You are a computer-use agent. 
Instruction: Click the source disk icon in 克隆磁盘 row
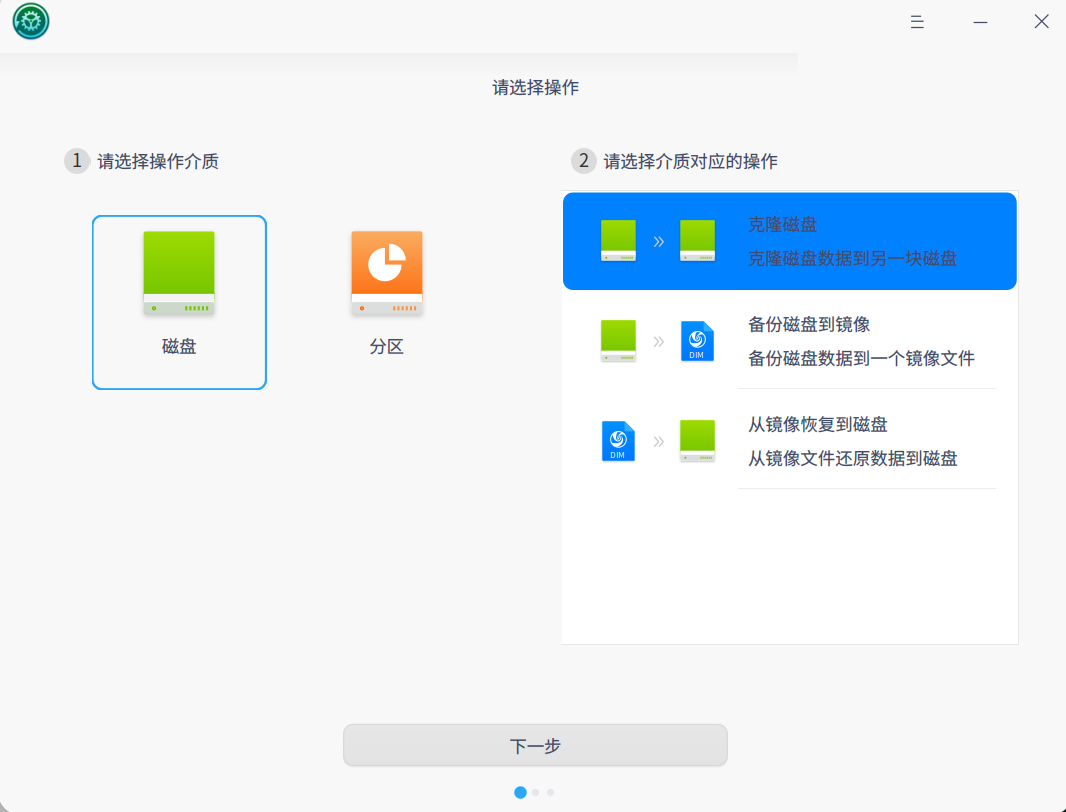tap(618, 241)
